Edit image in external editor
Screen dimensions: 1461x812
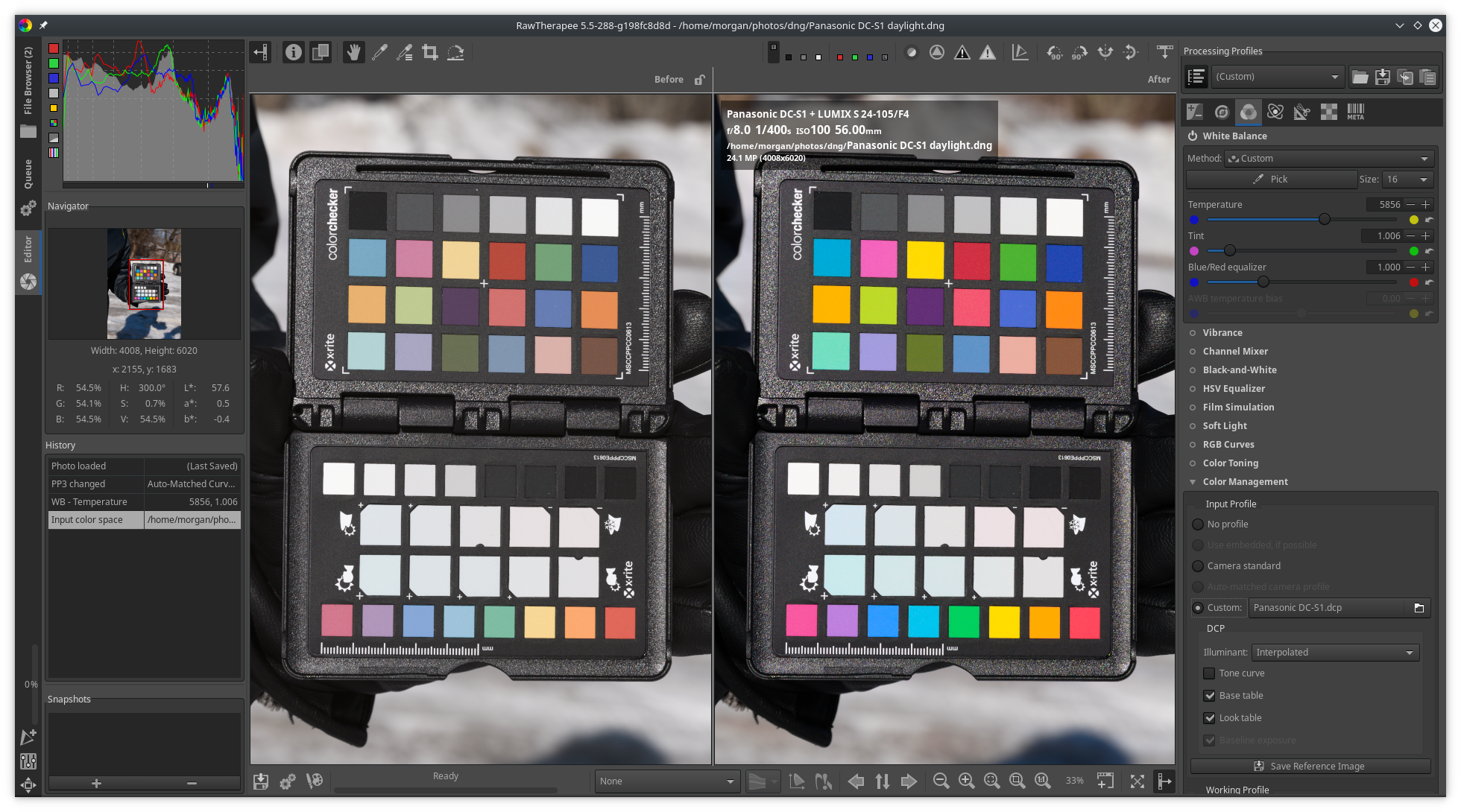315,781
